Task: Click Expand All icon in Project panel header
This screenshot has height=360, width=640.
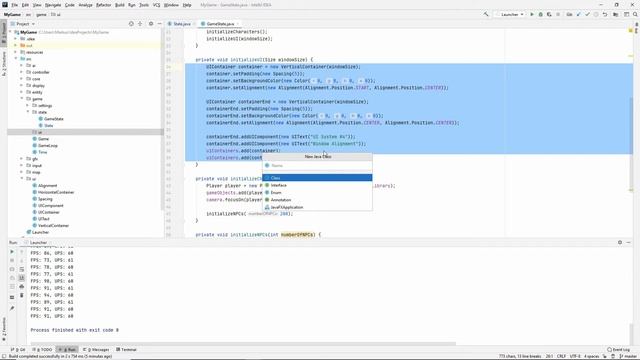Action: click(140, 24)
